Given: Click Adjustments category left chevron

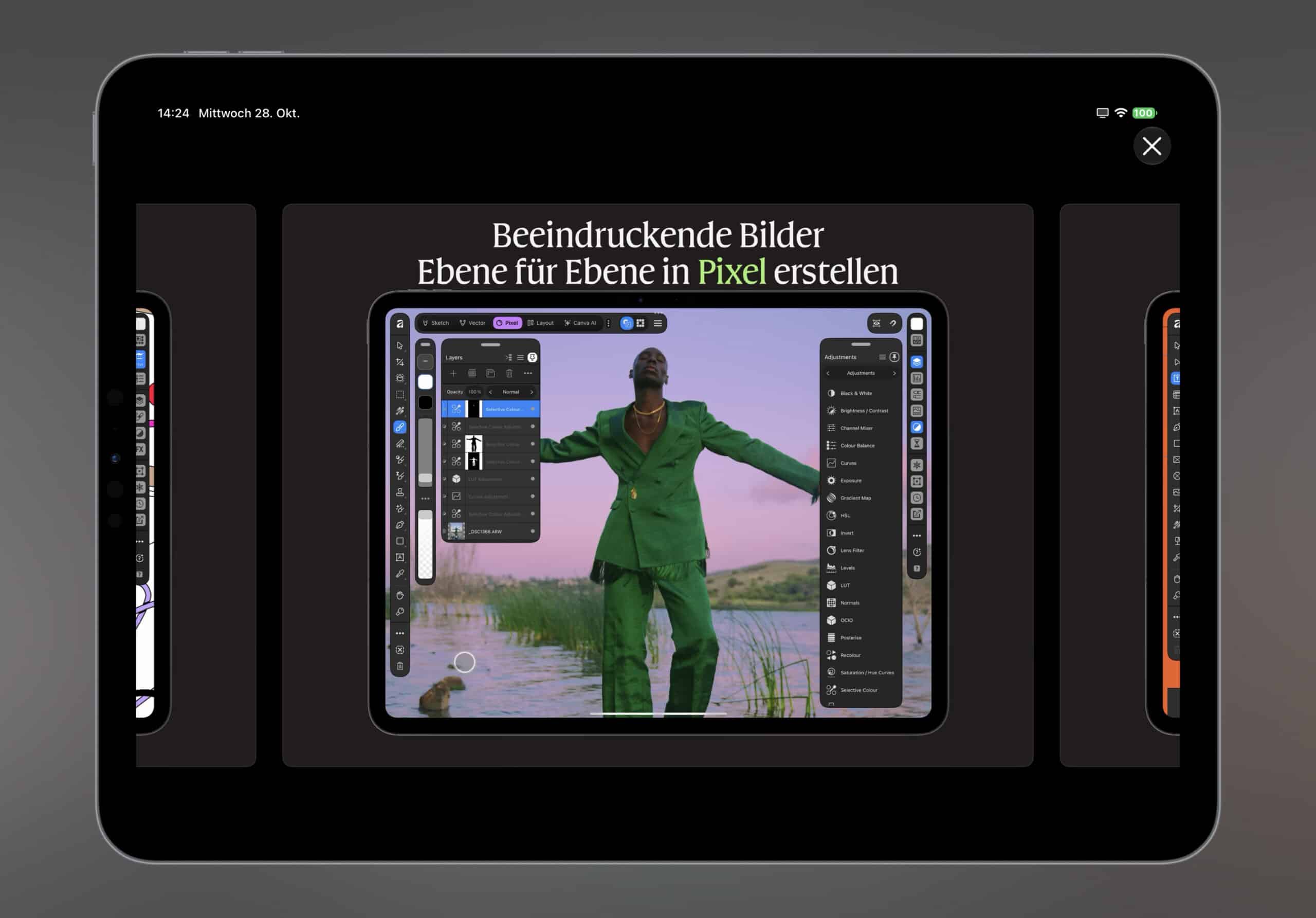Looking at the screenshot, I should tap(828, 373).
